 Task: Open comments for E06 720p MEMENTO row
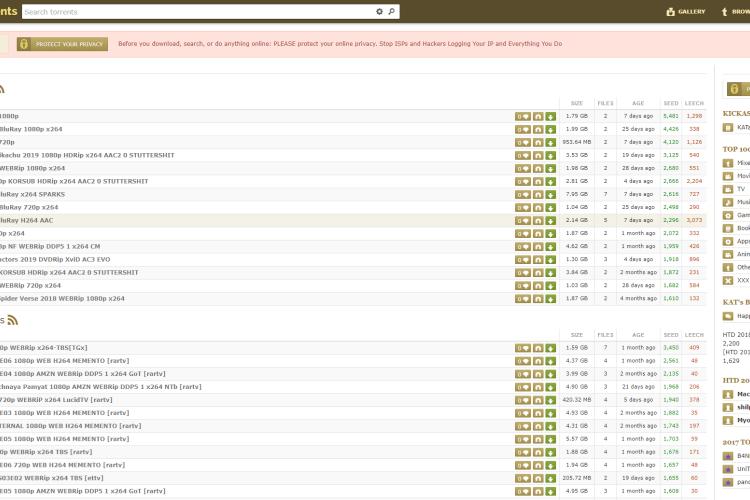pos(523,465)
